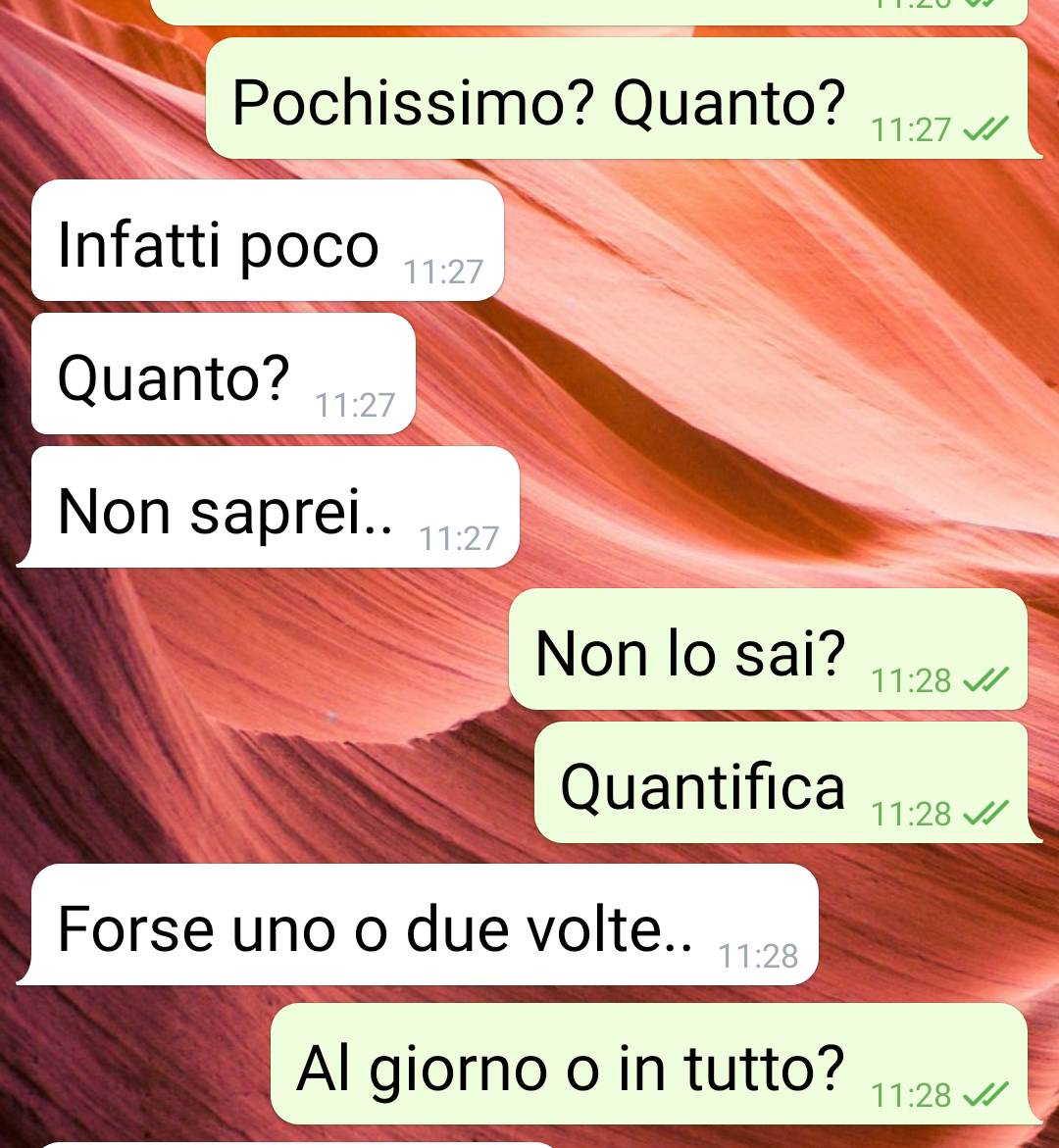Image resolution: width=1059 pixels, height=1148 pixels.
Task: Tap the 11:27 timestamp on "Non saprei.."
Action: coord(459,538)
